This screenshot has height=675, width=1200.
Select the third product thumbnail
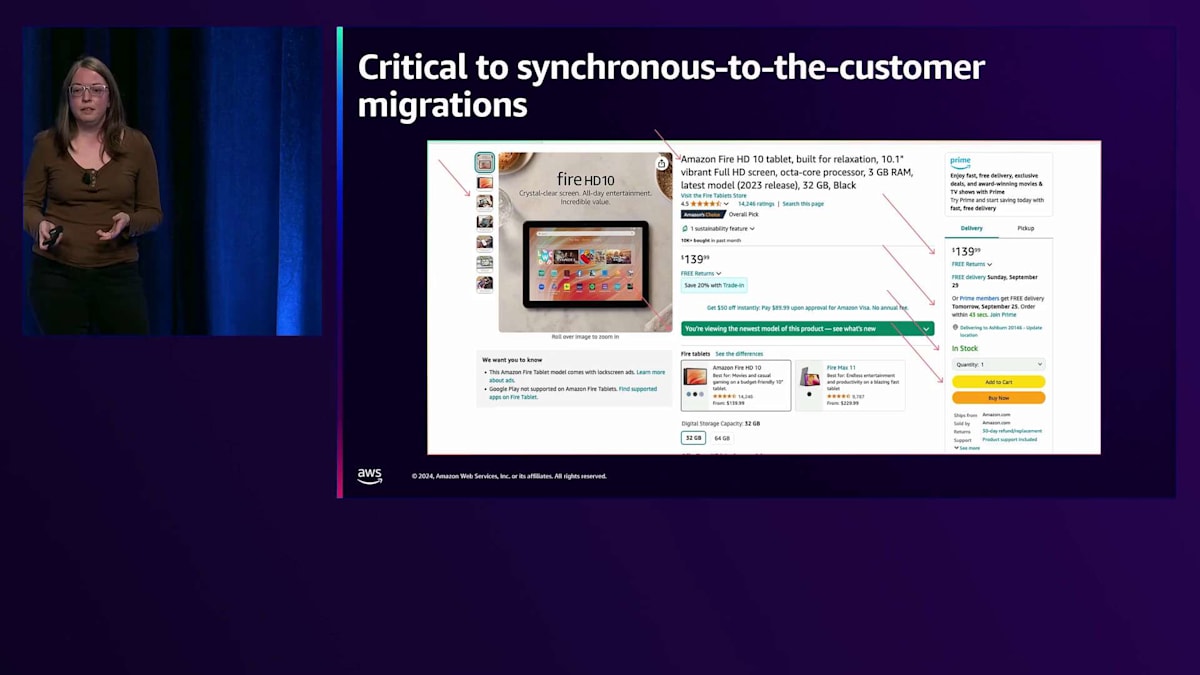pos(484,202)
